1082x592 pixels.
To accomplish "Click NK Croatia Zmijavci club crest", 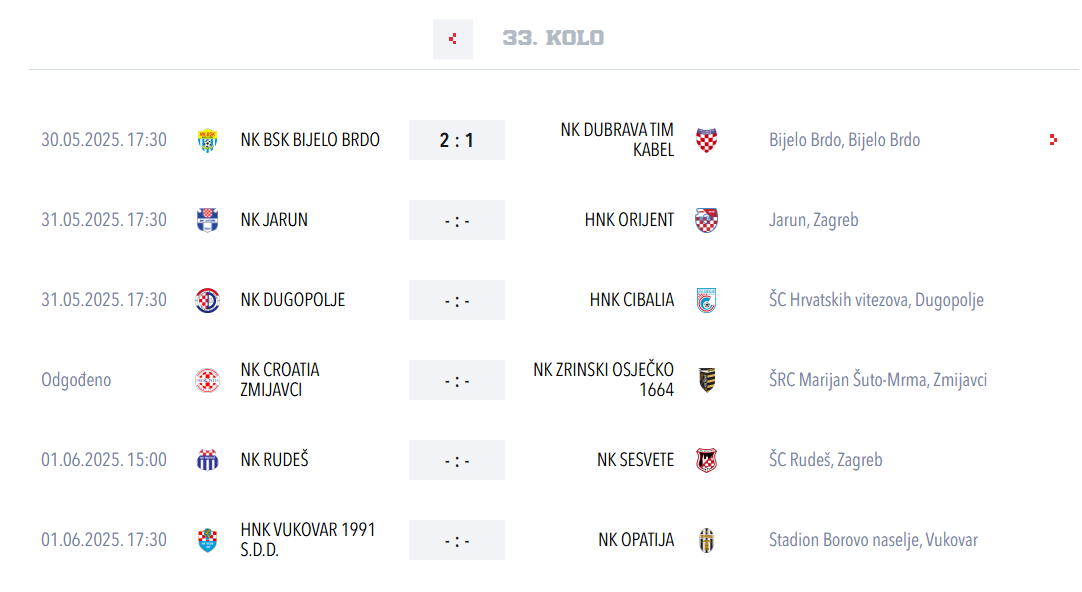I will (207, 380).
